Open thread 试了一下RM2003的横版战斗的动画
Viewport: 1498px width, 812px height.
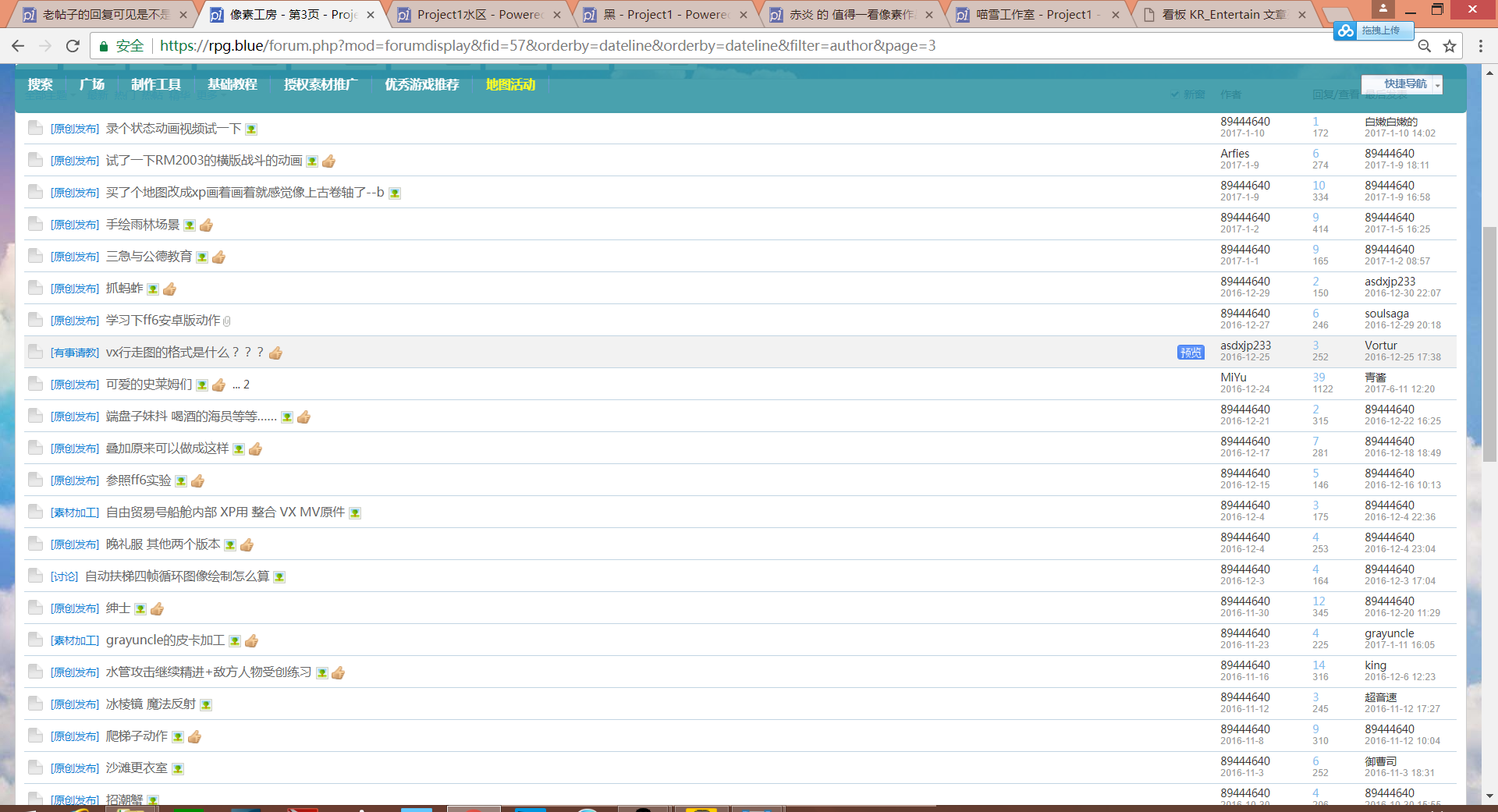pos(204,161)
